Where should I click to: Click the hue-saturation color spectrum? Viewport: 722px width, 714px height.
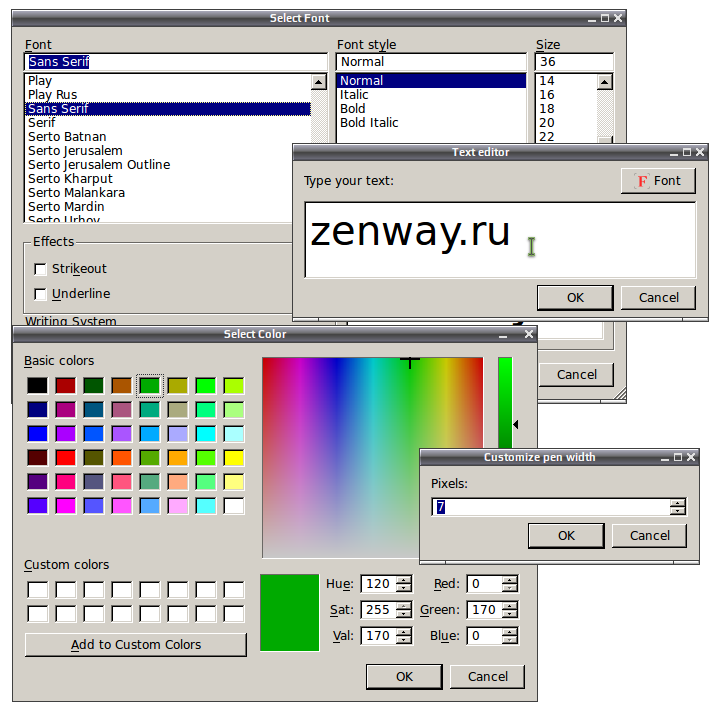click(373, 457)
